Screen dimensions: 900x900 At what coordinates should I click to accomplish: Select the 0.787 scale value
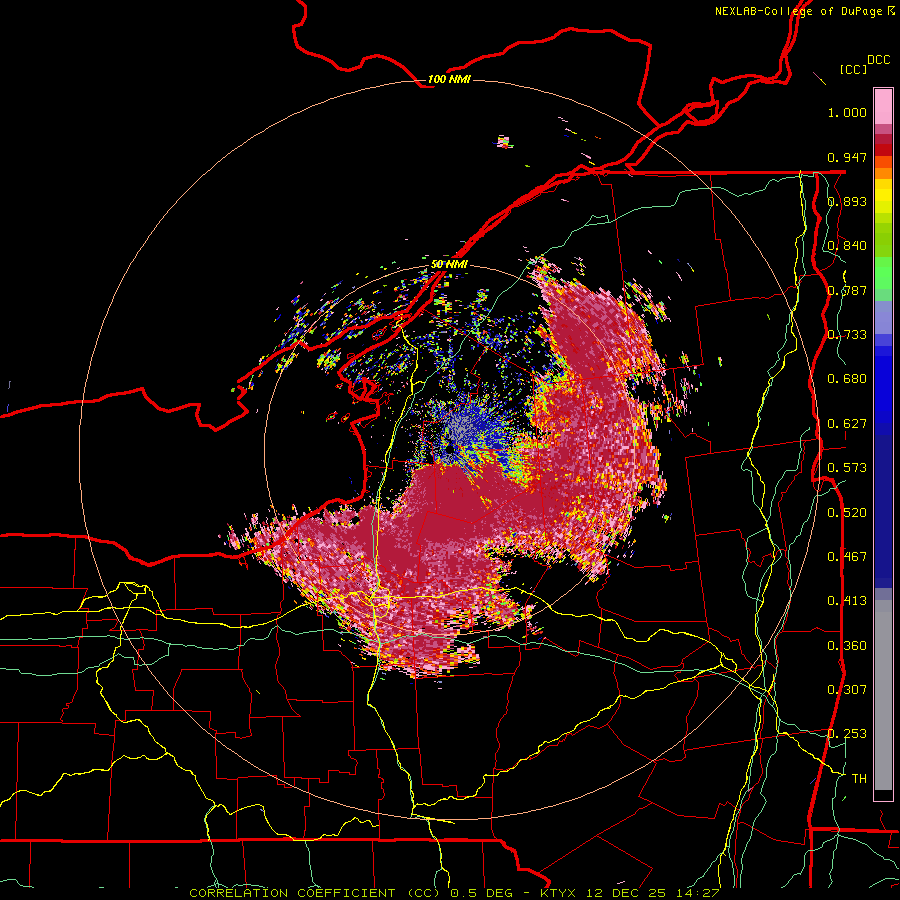pyautogui.click(x=847, y=290)
